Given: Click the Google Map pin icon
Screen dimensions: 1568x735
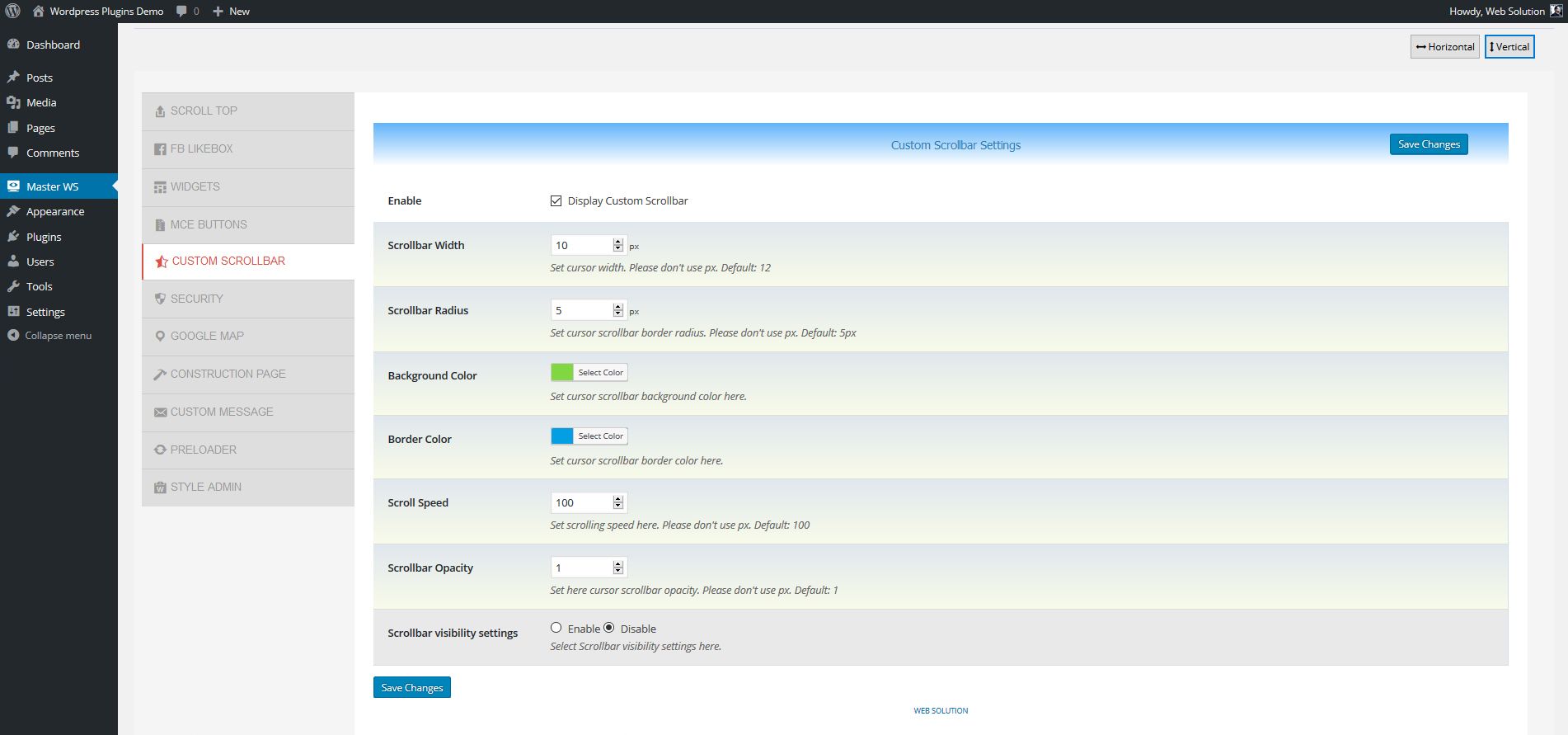Looking at the screenshot, I should click(160, 337).
